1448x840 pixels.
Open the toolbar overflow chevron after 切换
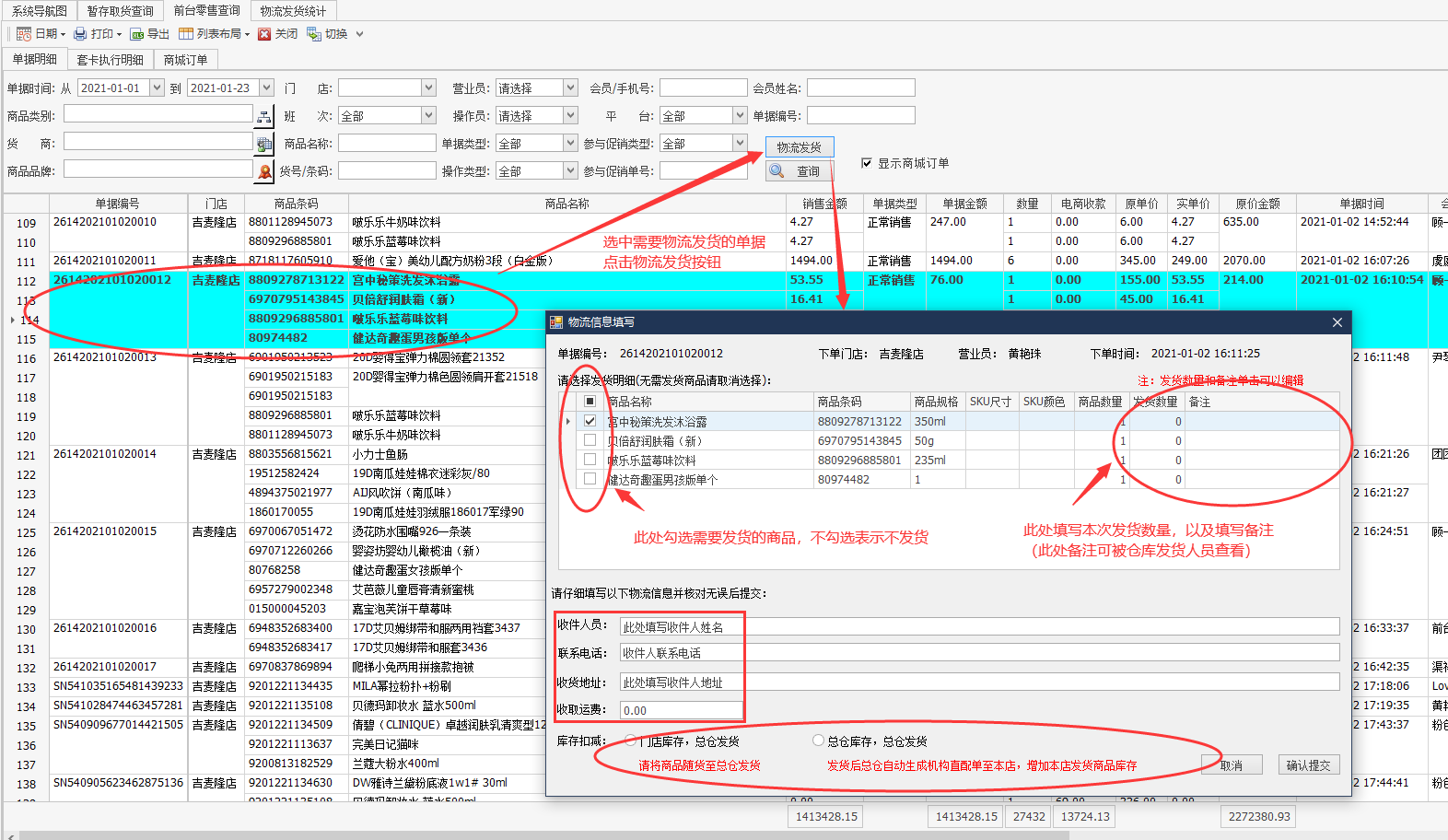click(x=359, y=34)
